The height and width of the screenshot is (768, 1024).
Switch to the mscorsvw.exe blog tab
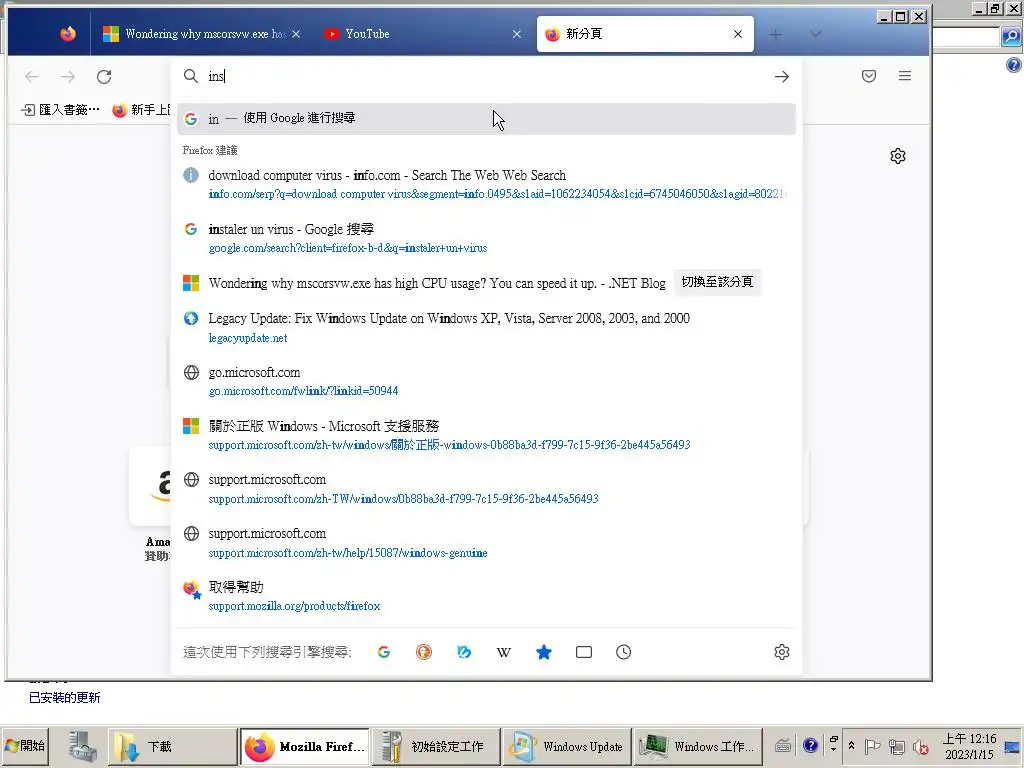click(201, 34)
